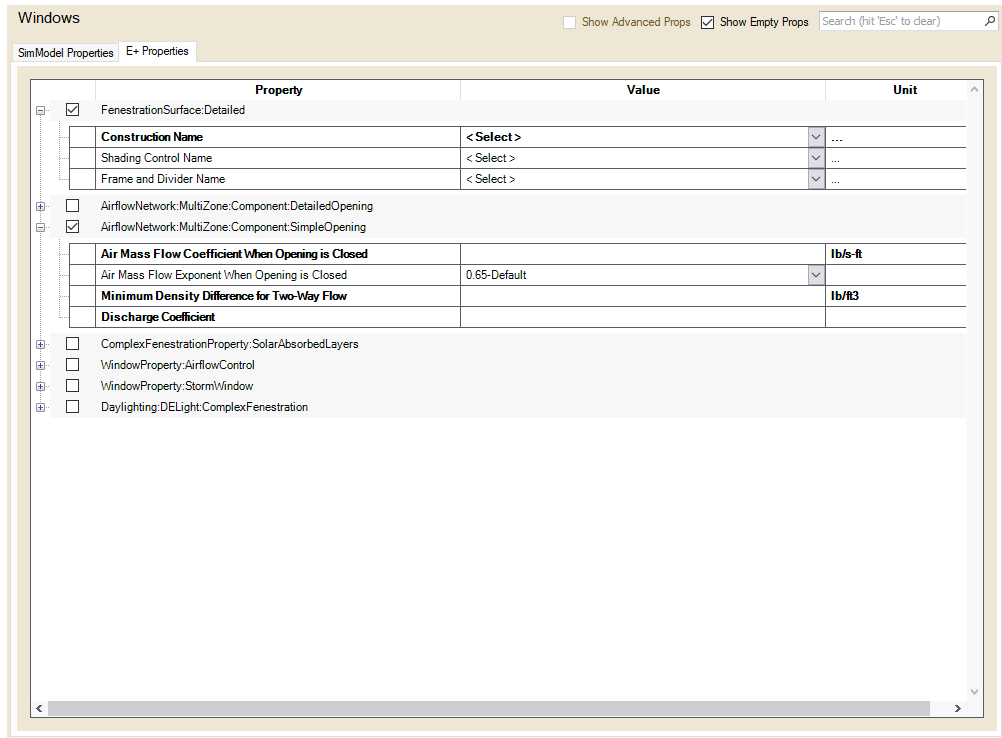Click horizontal scrollbar right arrow
This screenshot has width=1002, height=738.
[x=957, y=708]
